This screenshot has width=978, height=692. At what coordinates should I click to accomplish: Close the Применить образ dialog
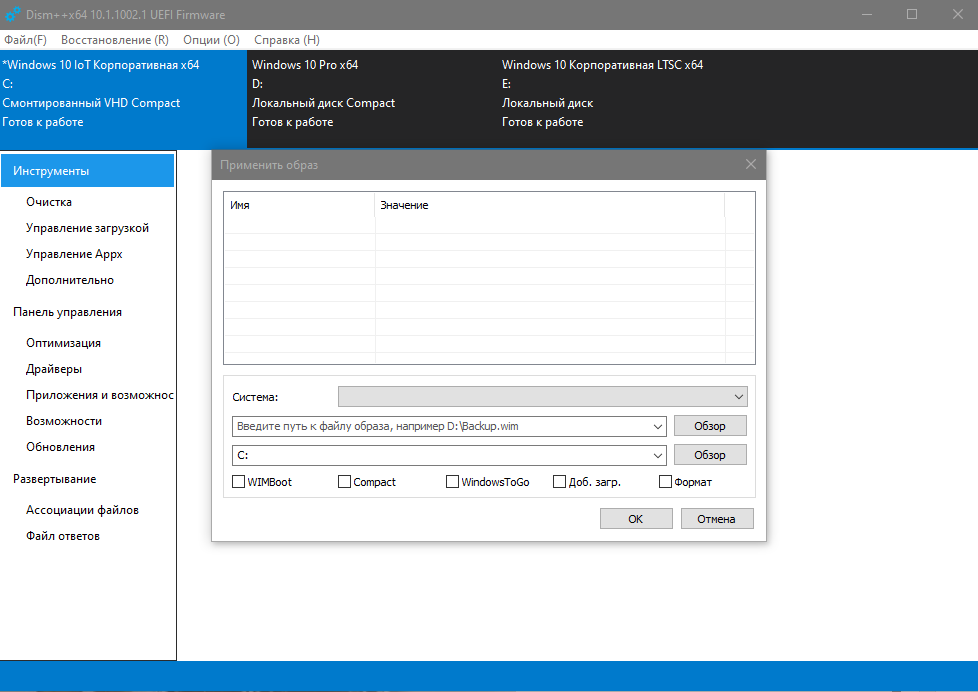(751, 164)
